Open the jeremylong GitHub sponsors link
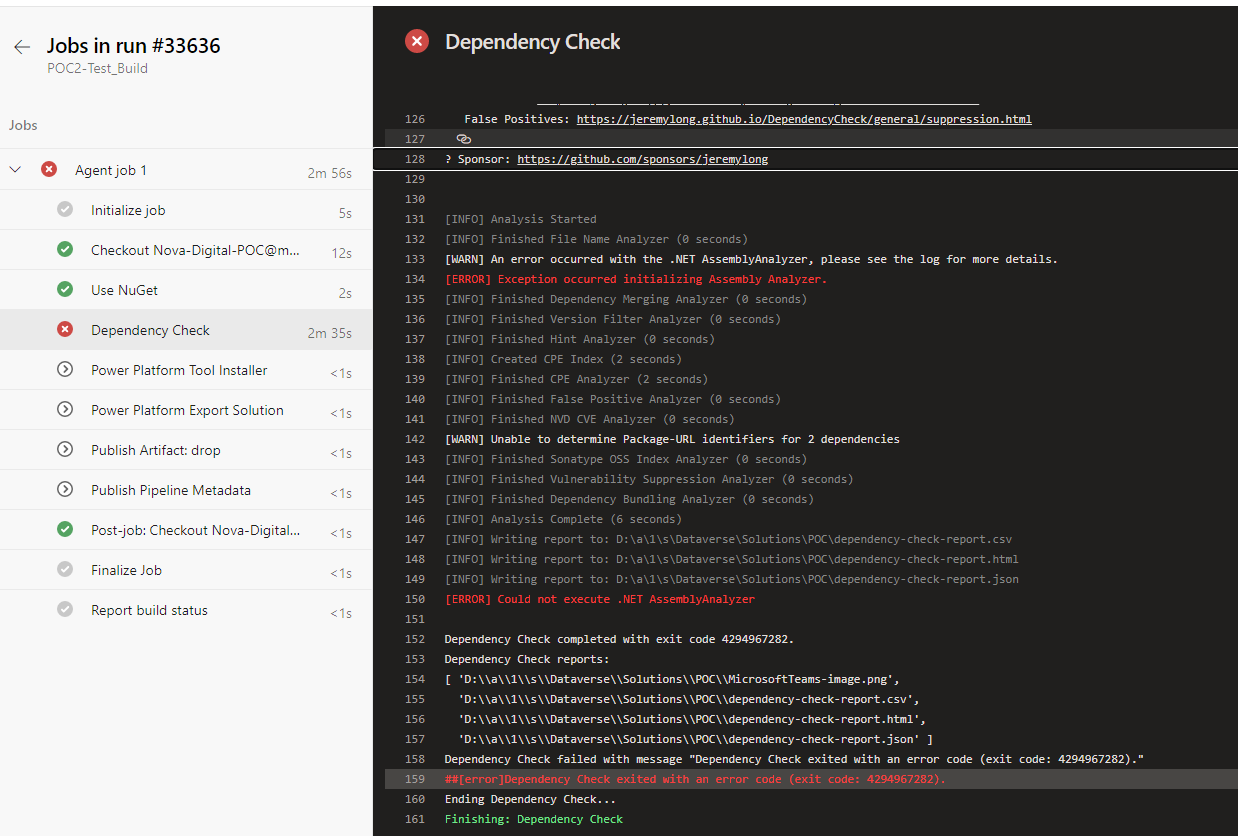 [642, 158]
